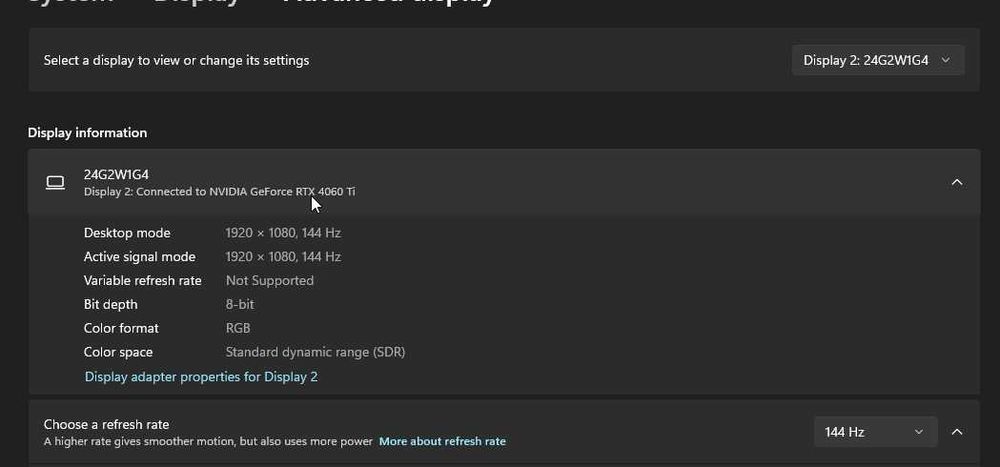Click the Connected to NVIDIA GeForce subtitle
Viewport: 1000px width, 467px height.
coord(219,191)
